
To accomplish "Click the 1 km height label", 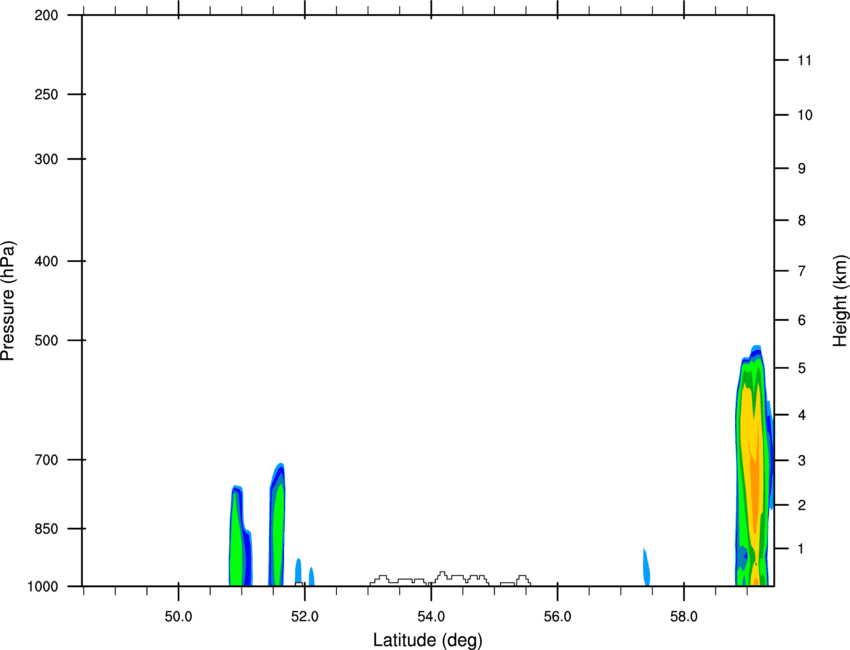I will click(x=802, y=549).
